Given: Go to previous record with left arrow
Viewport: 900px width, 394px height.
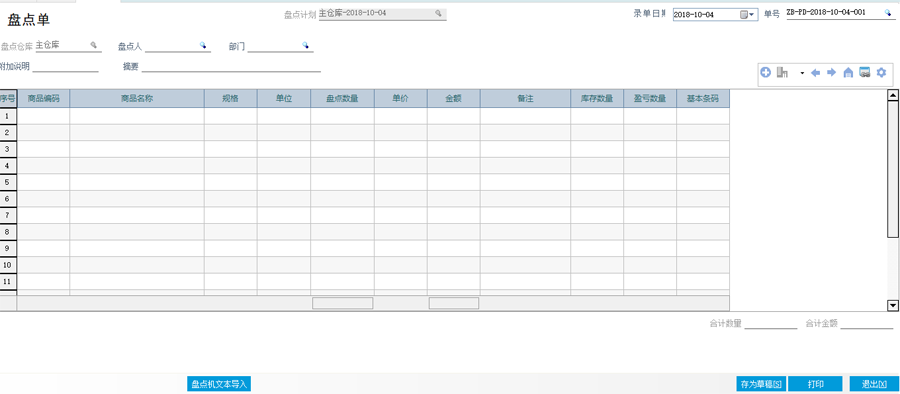Looking at the screenshot, I should click(815, 72).
